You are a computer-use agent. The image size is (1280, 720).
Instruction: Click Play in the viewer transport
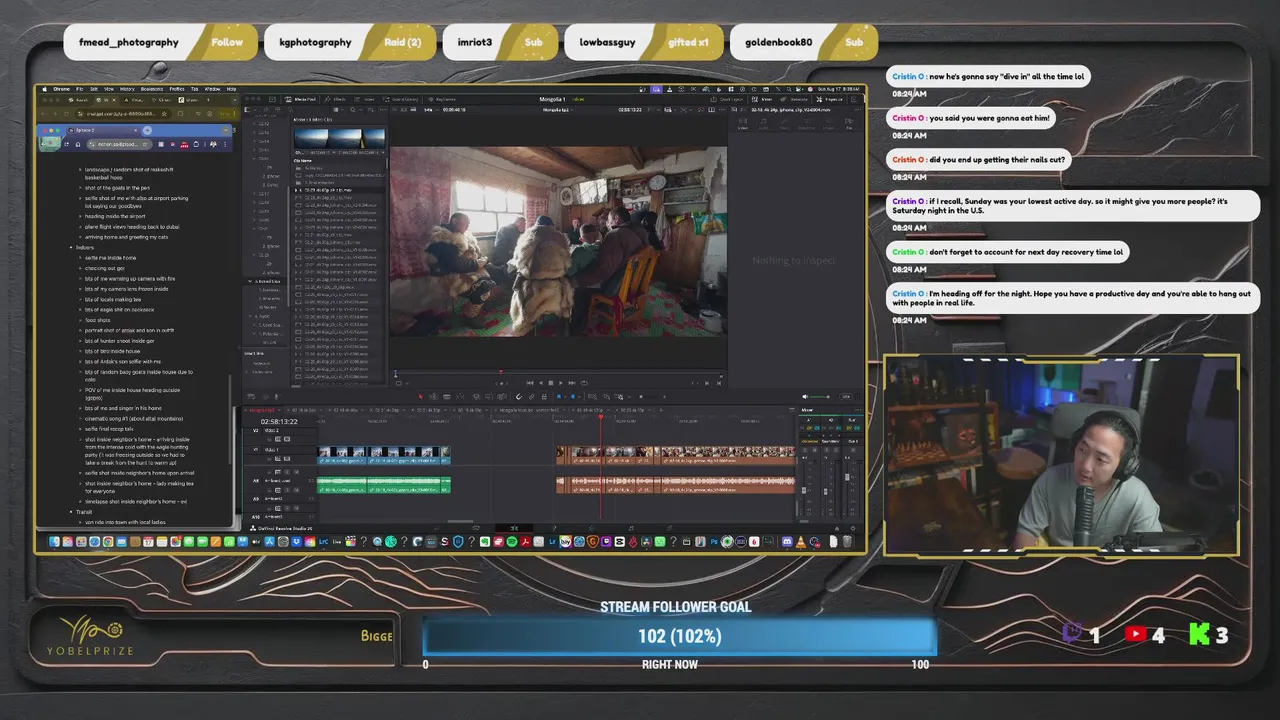561,383
